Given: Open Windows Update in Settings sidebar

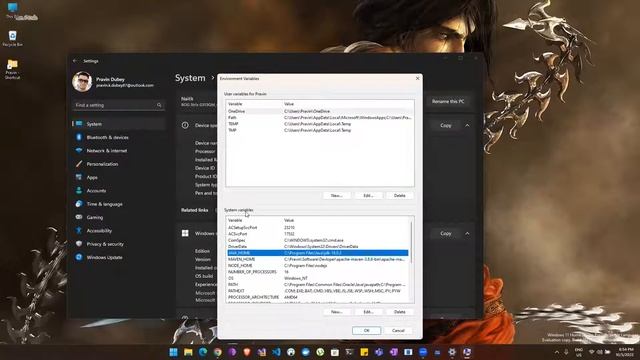Looking at the screenshot, I should (118, 258).
